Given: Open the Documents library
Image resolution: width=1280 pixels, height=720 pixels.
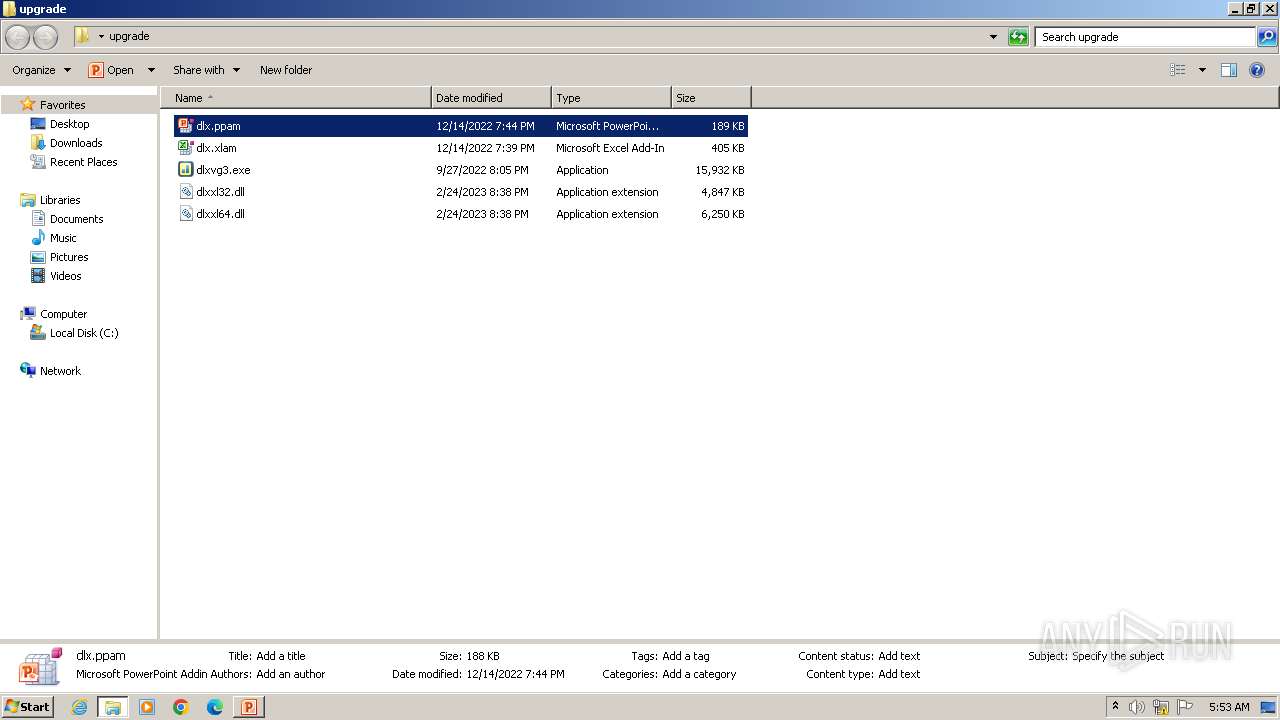Looking at the screenshot, I should (76, 219).
